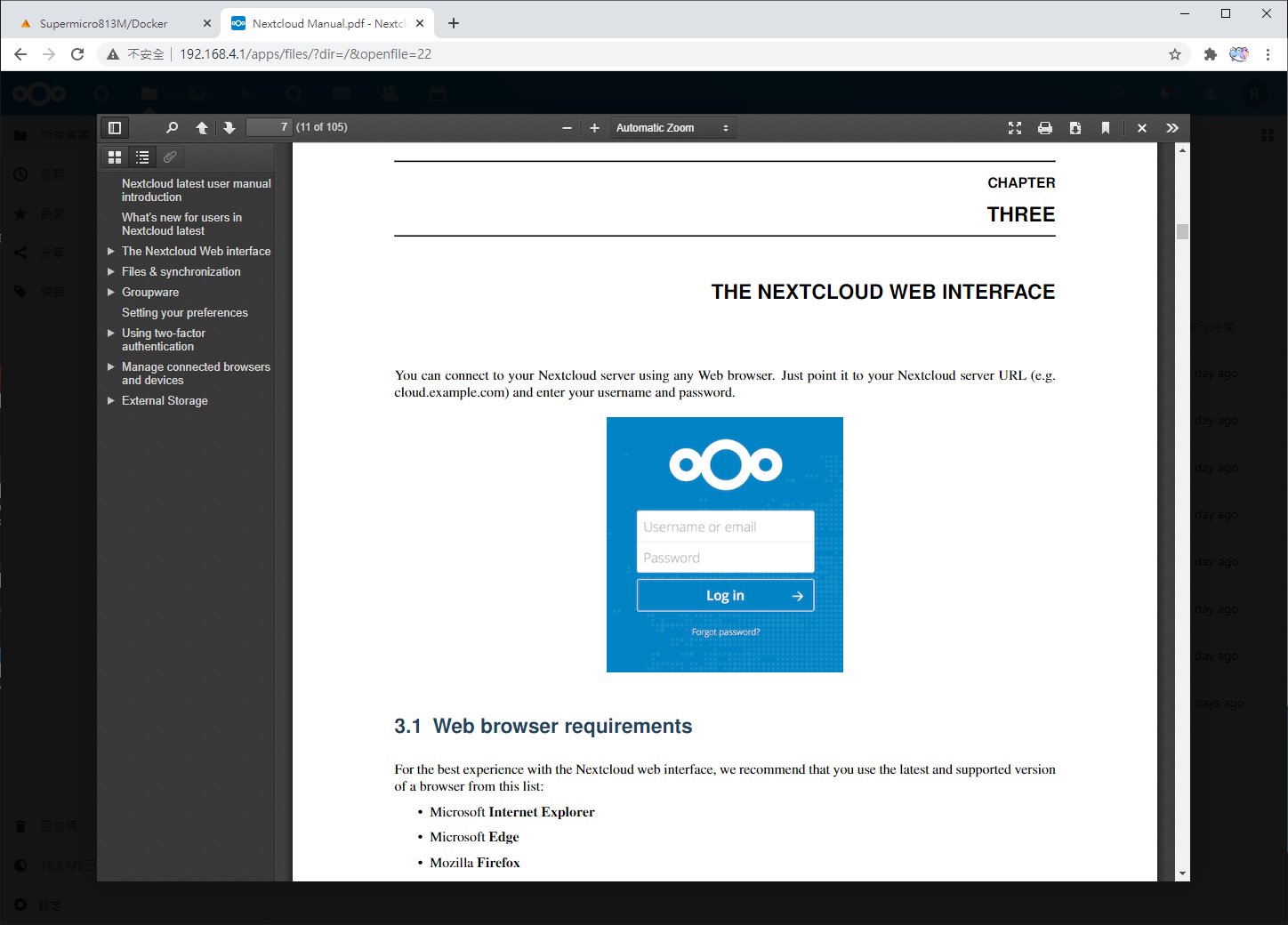The image size is (1288, 925).
Task: Open the PDF tools menu chevrons
Action: 1172,128
